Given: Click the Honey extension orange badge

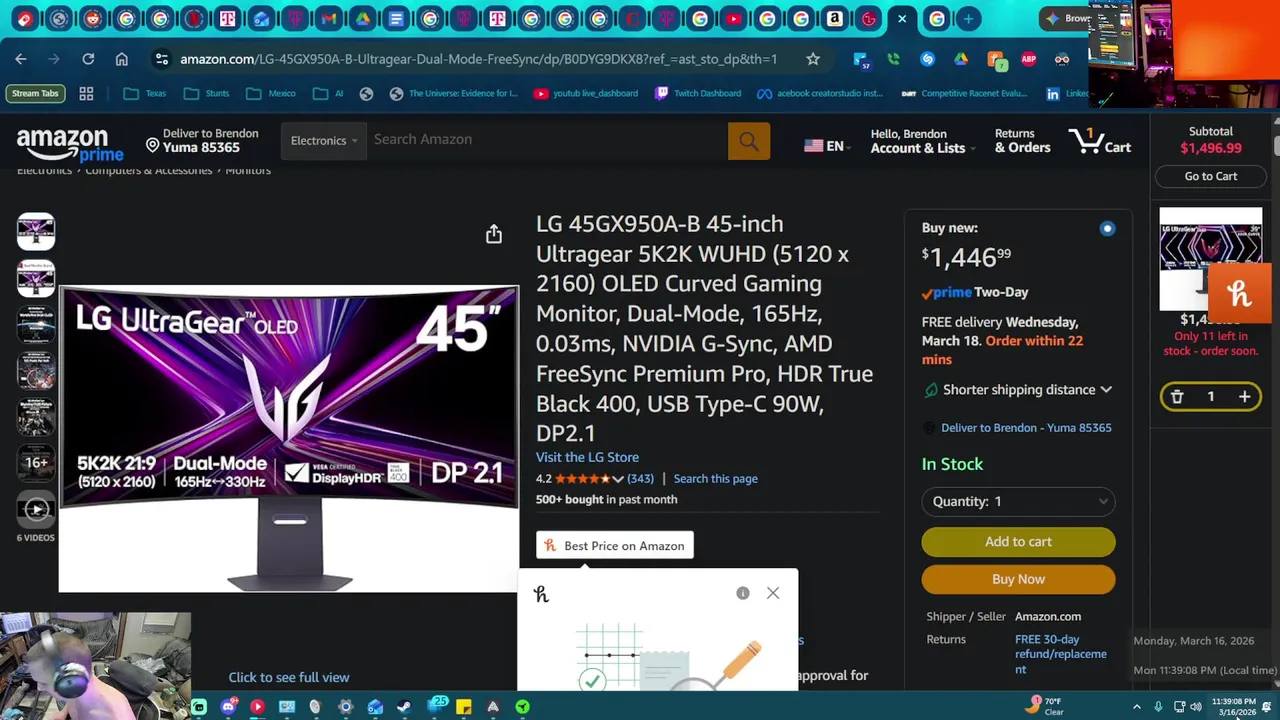Looking at the screenshot, I should point(1240,294).
